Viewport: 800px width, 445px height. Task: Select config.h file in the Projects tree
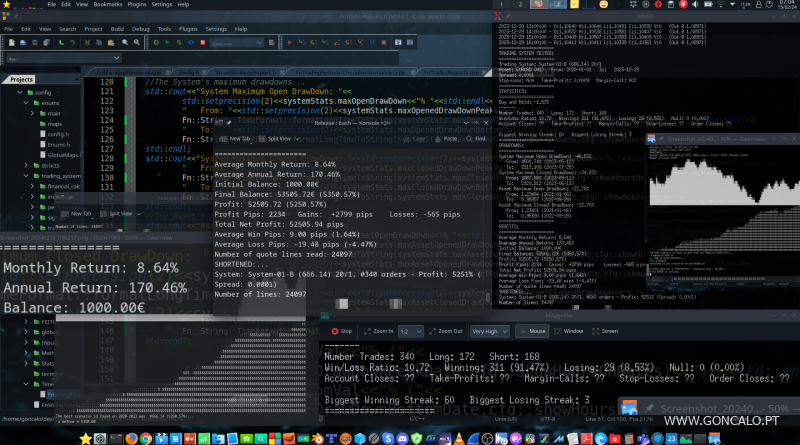click(x=58, y=133)
